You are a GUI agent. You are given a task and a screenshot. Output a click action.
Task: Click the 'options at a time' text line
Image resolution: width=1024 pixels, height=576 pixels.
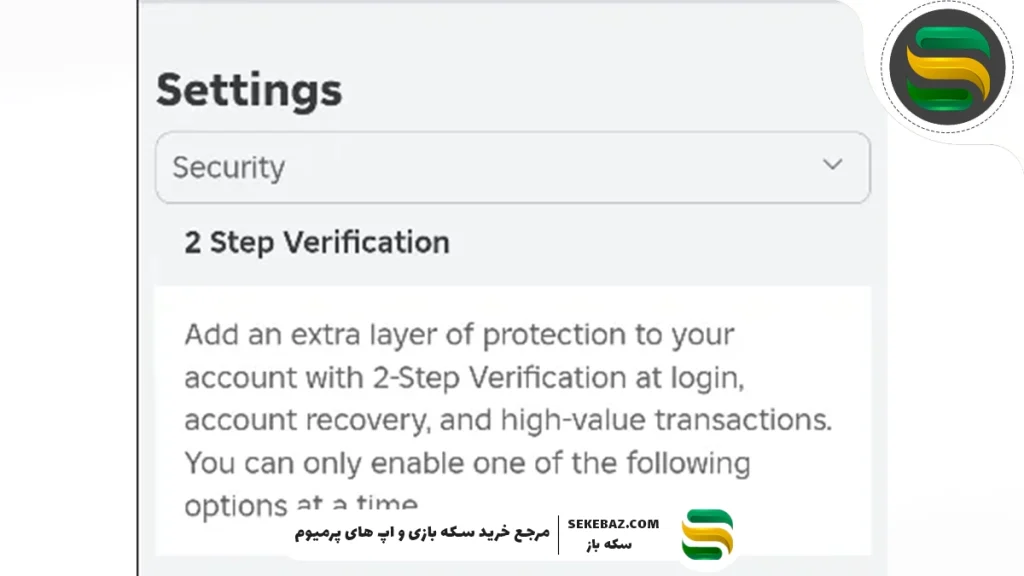pyautogui.click(x=300, y=503)
